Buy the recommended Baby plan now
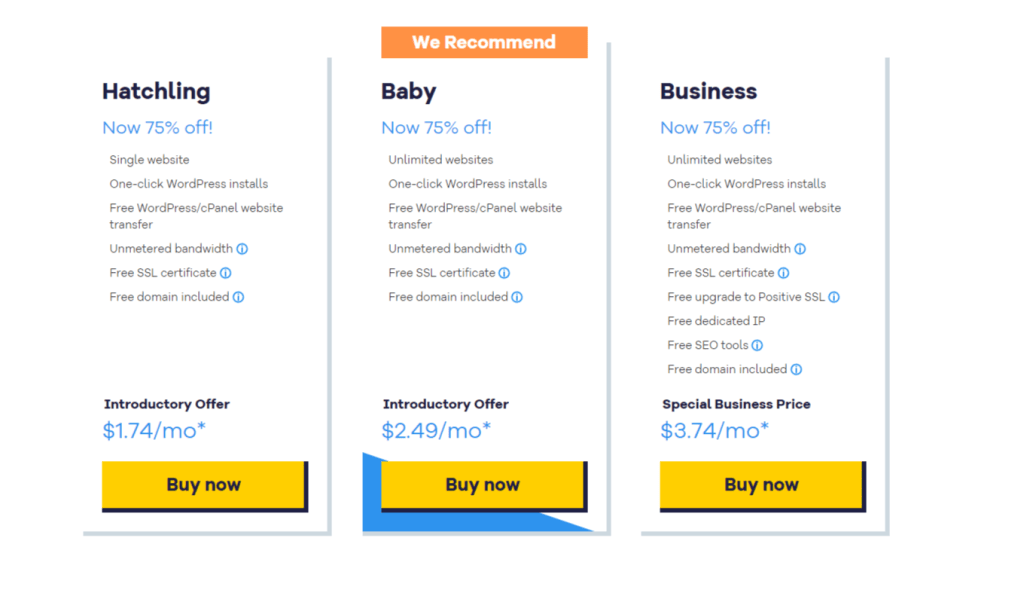Viewport: 1024px width, 602px height. pos(484,486)
